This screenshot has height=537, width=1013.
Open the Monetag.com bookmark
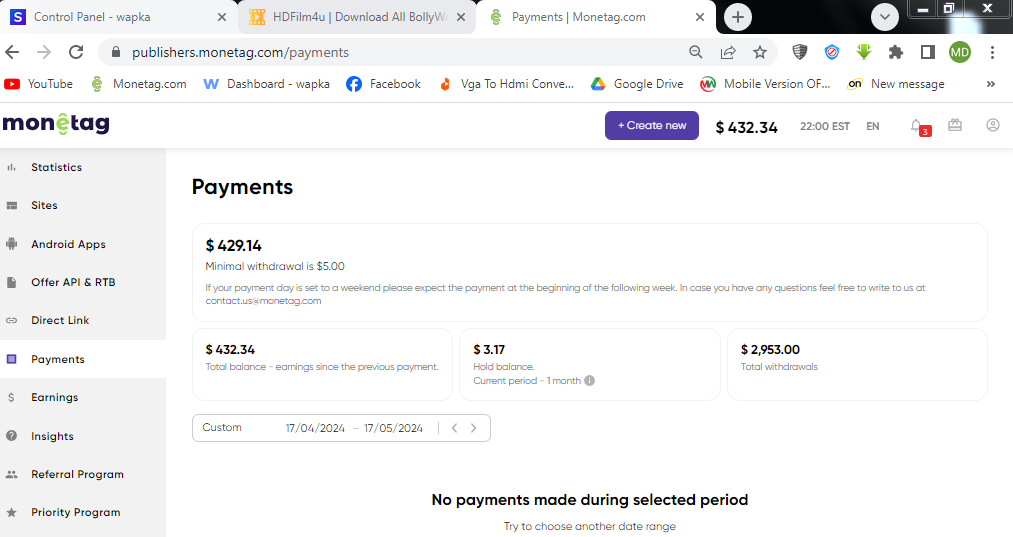point(139,84)
